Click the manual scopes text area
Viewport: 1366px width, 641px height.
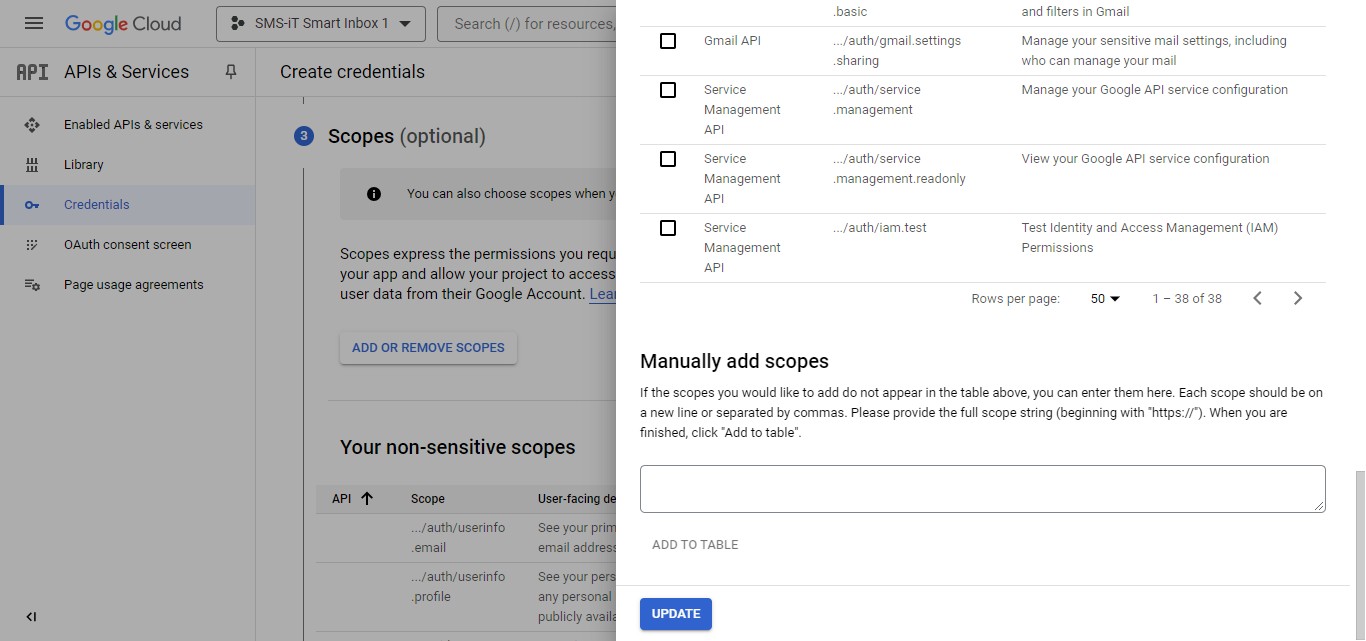982,489
